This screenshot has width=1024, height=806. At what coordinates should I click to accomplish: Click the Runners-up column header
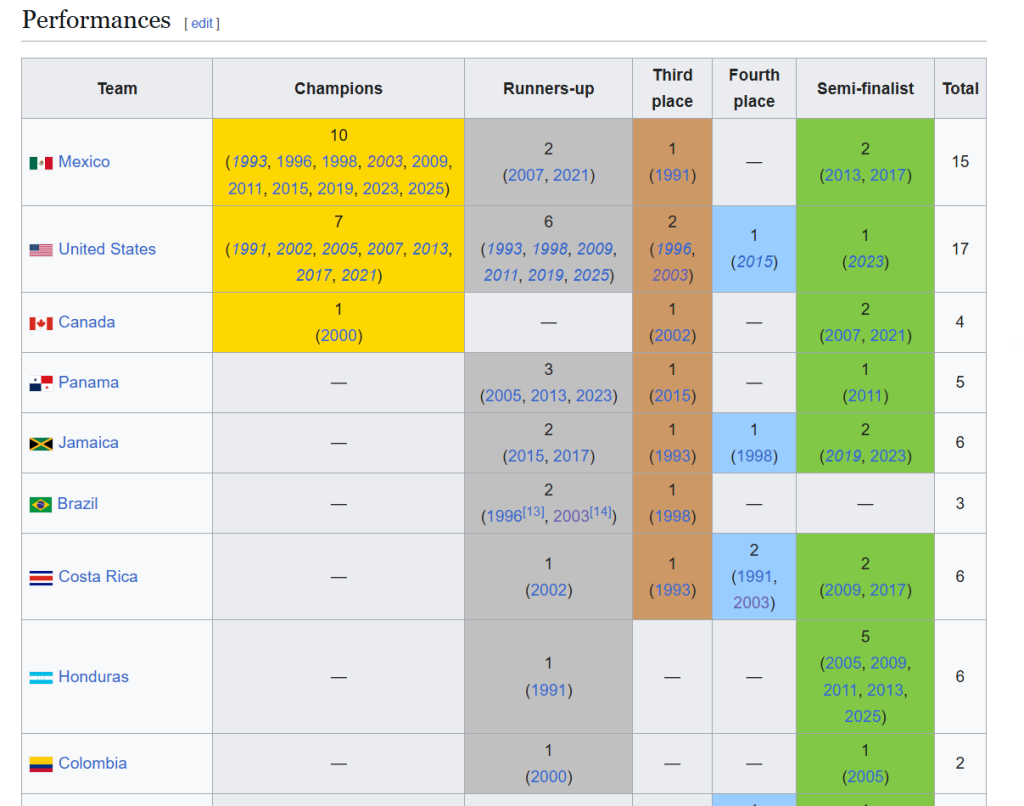(549, 88)
